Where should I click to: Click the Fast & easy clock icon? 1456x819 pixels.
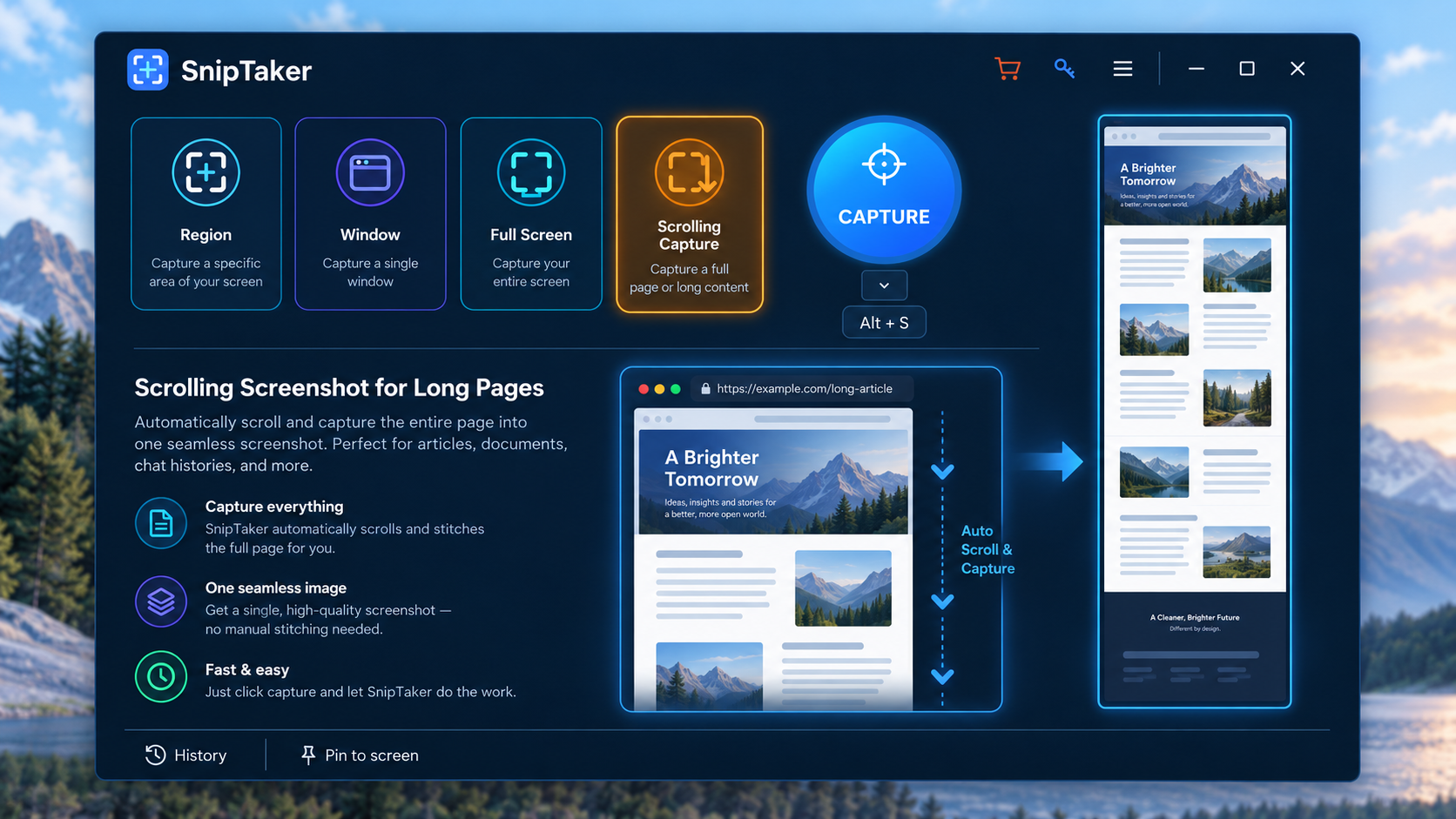point(161,676)
